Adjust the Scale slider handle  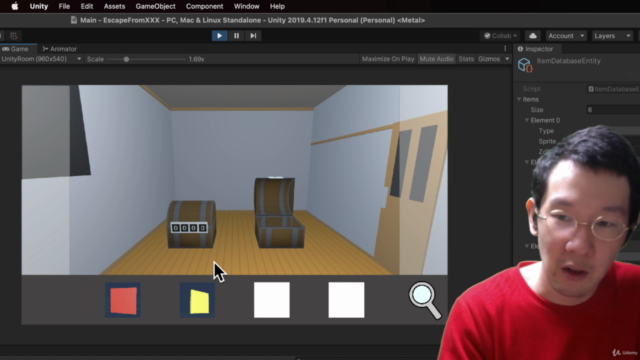(x=127, y=59)
